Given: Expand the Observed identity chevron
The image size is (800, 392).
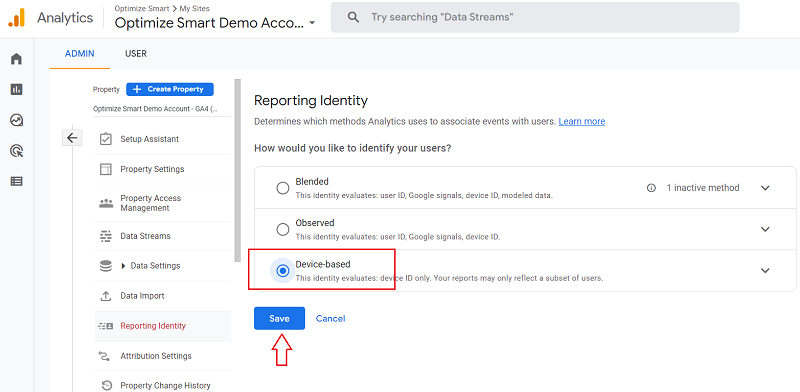Looking at the screenshot, I should (765, 229).
